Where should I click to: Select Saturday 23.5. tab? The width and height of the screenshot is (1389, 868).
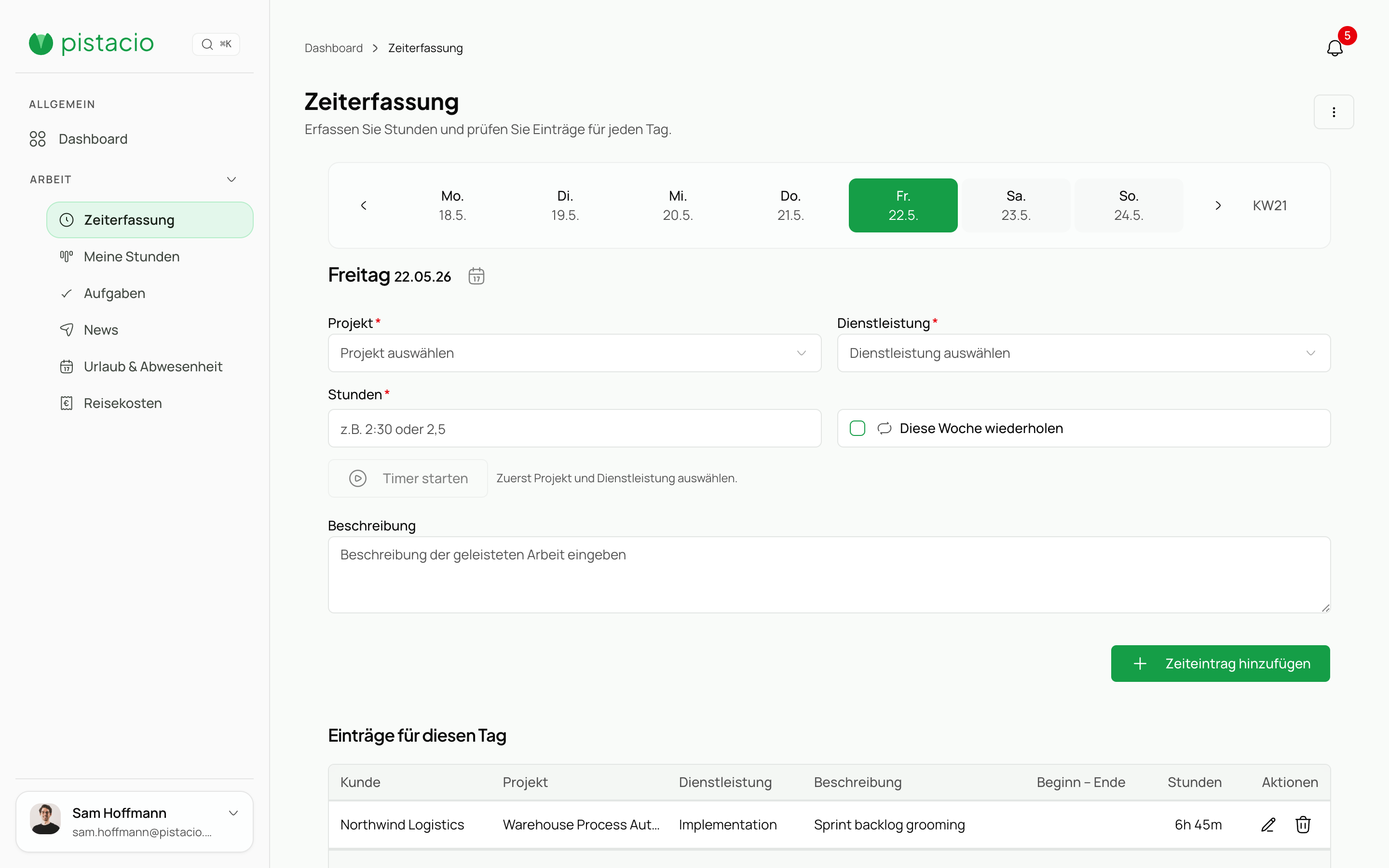(x=1016, y=205)
